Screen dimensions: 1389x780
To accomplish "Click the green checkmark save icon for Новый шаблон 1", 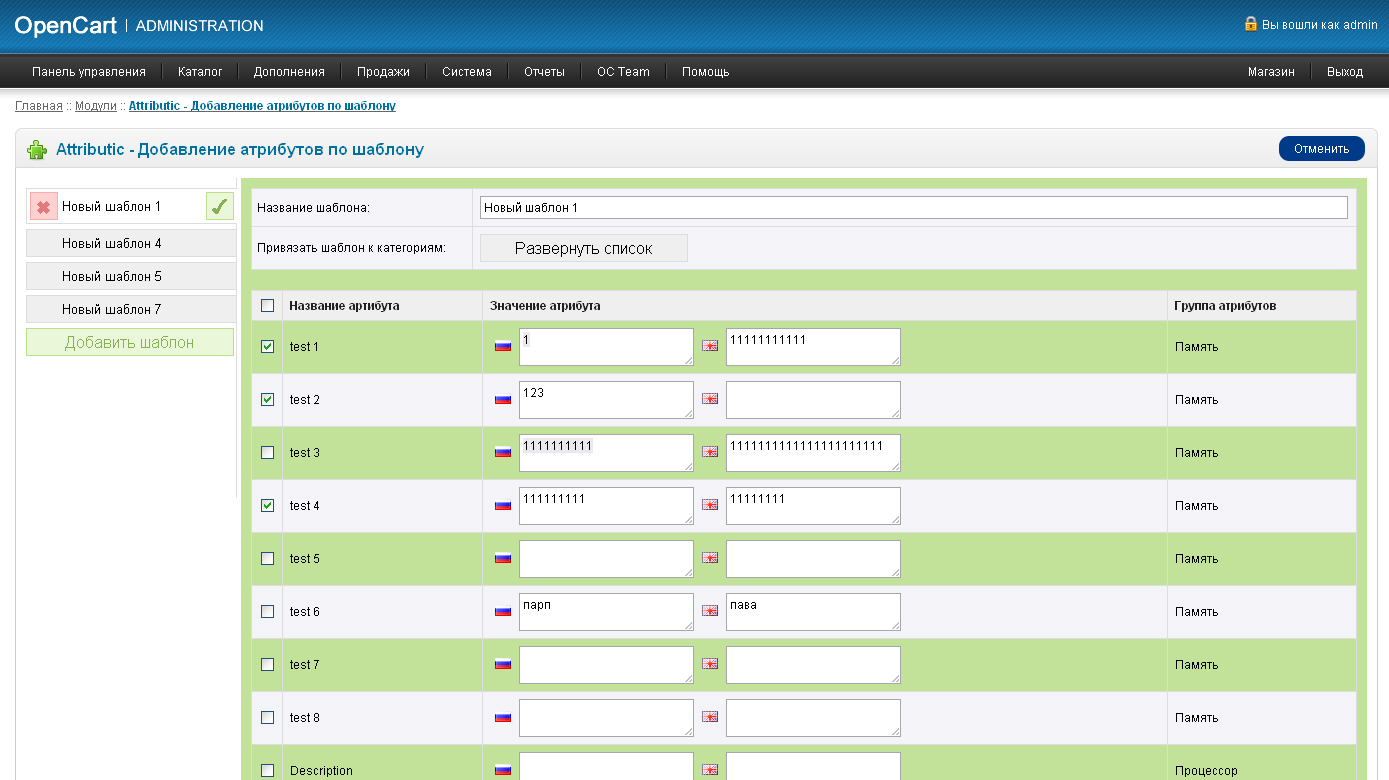I will click(219, 207).
